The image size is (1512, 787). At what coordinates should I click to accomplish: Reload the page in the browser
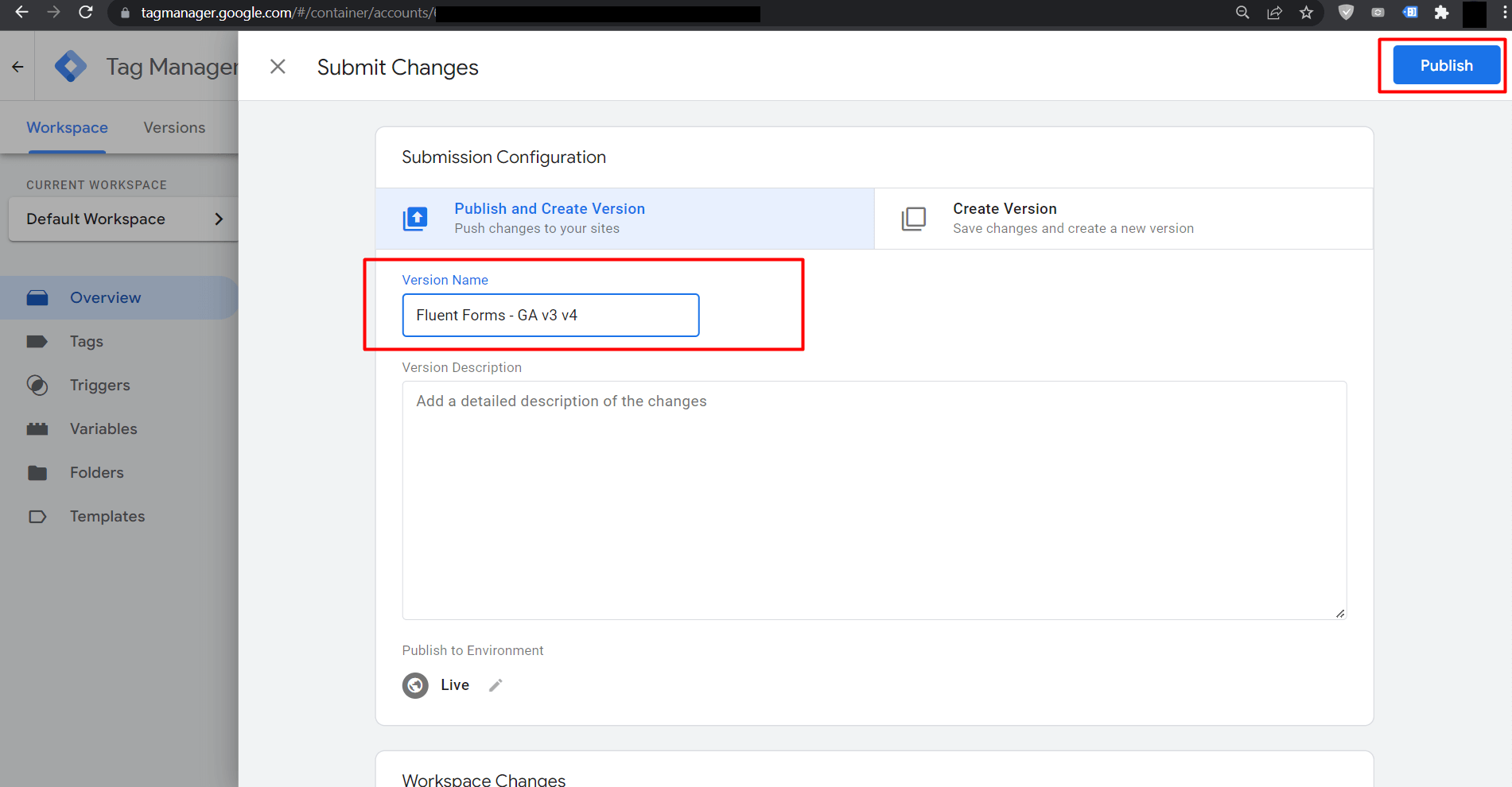click(86, 13)
